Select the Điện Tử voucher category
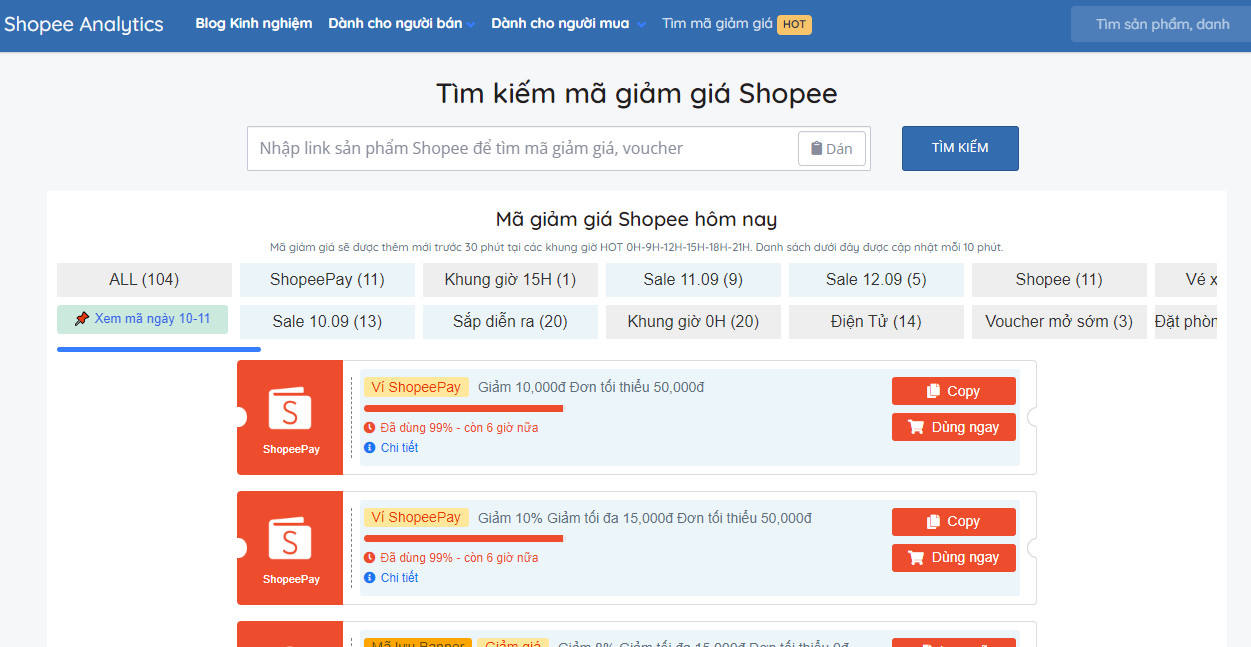1251x647 pixels. (x=876, y=321)
